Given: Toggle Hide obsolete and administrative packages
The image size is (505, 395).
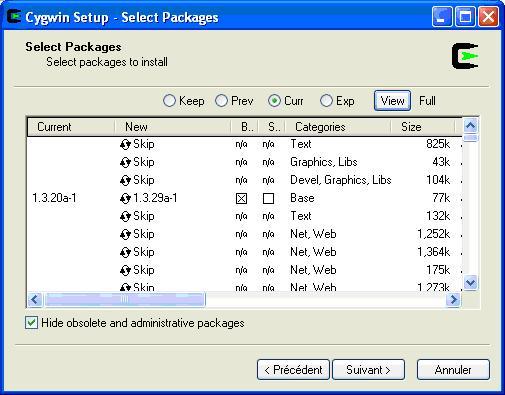Looking at the screenshot, I should 31,323.
